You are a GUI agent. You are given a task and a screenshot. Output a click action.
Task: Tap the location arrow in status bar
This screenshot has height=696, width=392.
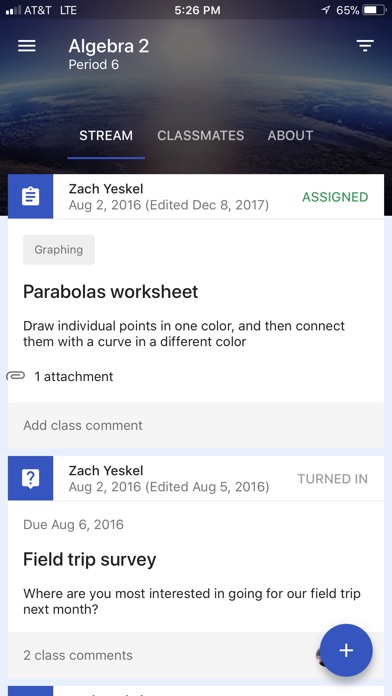(x=326, y=10)
